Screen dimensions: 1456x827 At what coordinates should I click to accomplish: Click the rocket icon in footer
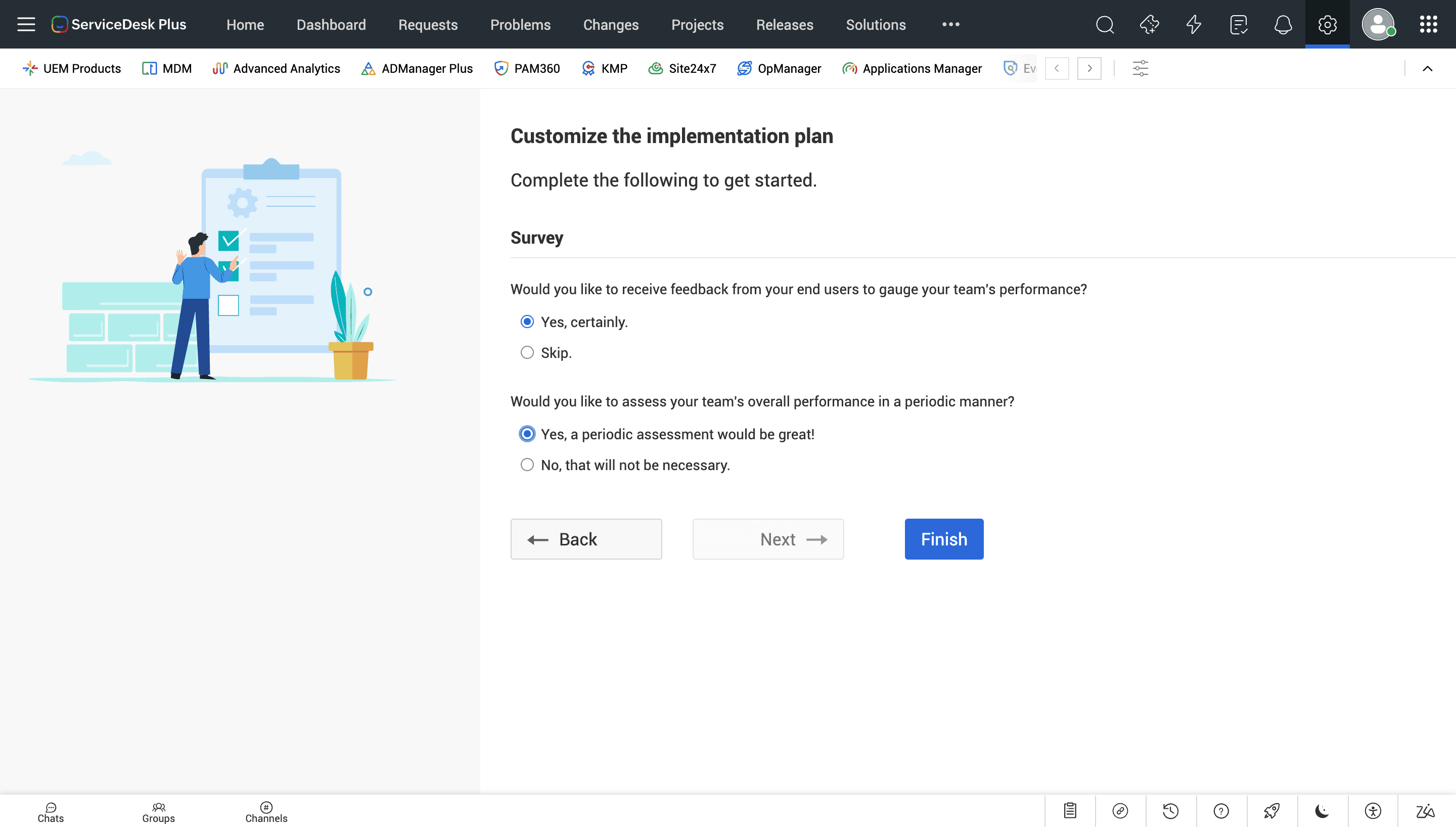click(x=1271, y=810)
